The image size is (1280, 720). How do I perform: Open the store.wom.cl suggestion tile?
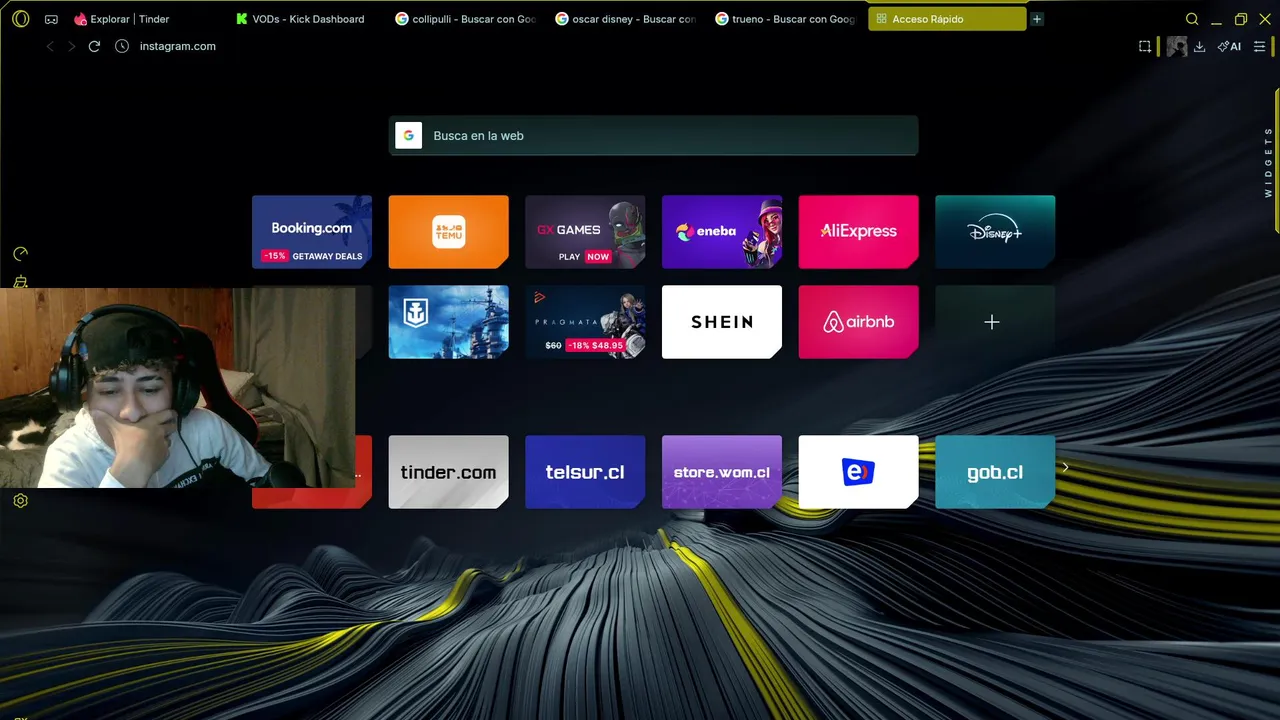[x=722, y=472]
